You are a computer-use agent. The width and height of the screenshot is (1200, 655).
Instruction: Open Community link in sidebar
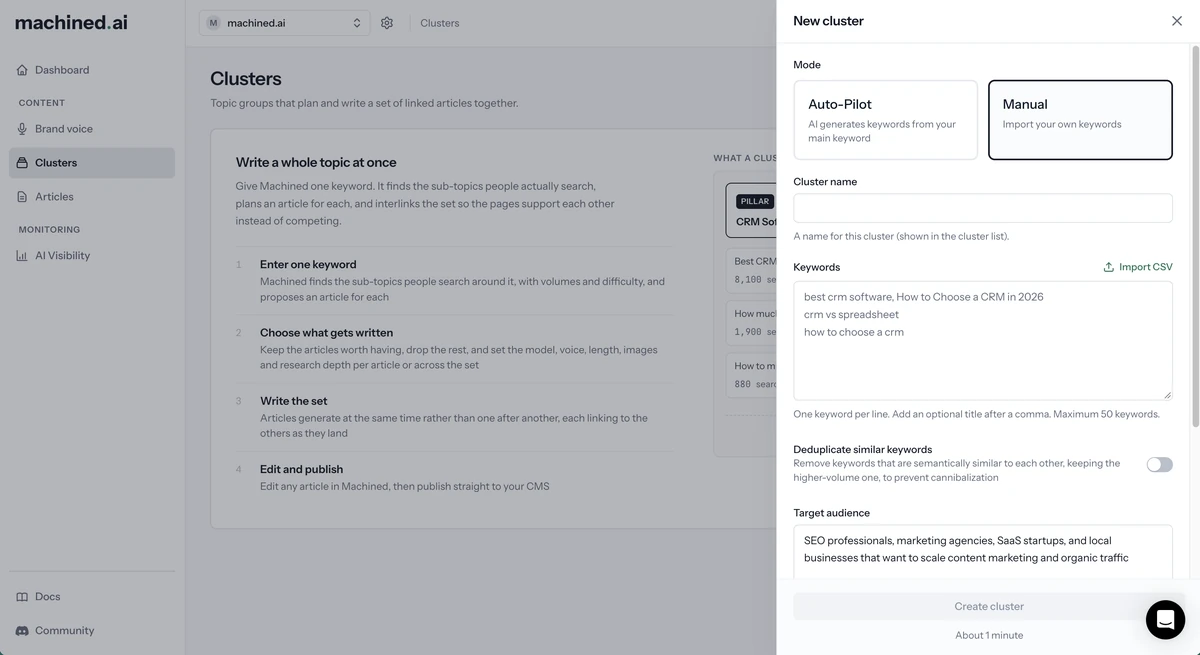[92, 631]
